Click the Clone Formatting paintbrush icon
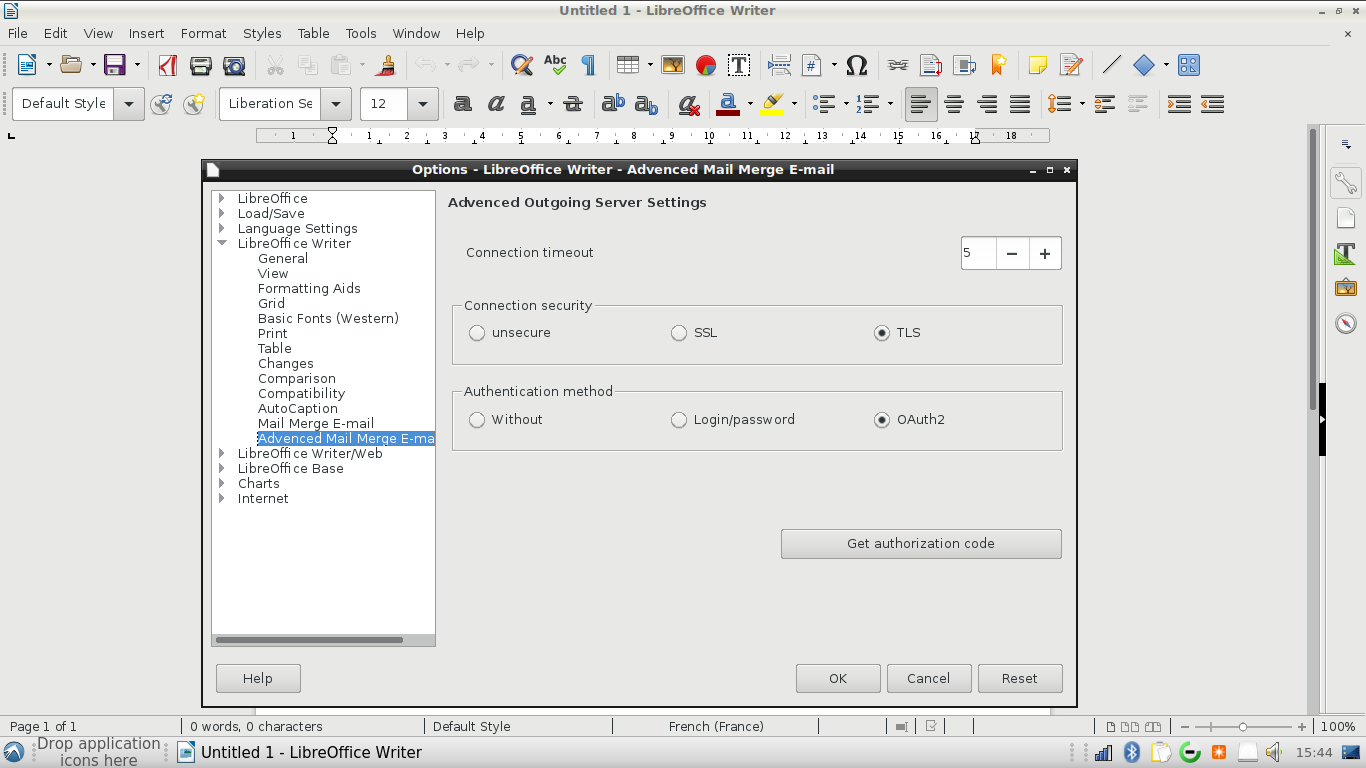Image resolution: width=1366 pixels, height=768 pixels. 387,65
